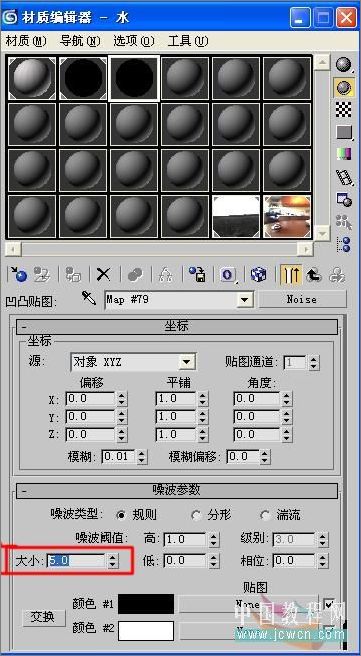Select the 分形 noise type radio button
Screen dimensions: 361x656
tap(196, 515)
